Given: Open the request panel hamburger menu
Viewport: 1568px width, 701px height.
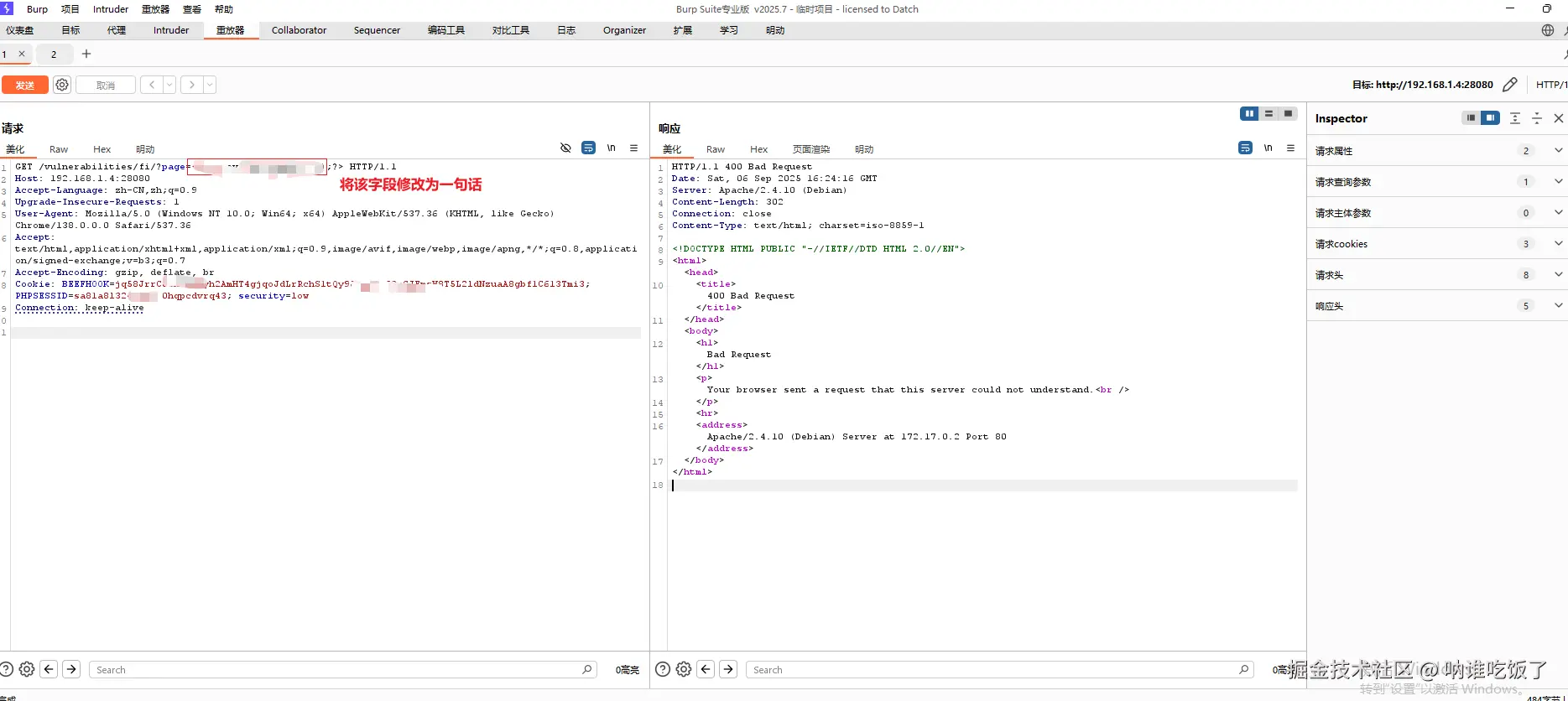Looking at the screenshot, I should (633, 148).
